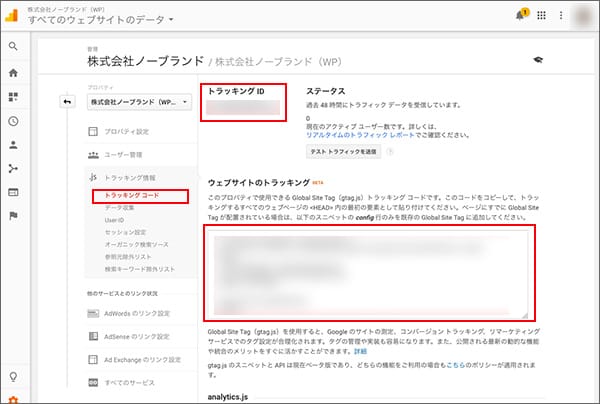Expand すべてのウェブサイトのデータ view selector

tap(101, 20)
